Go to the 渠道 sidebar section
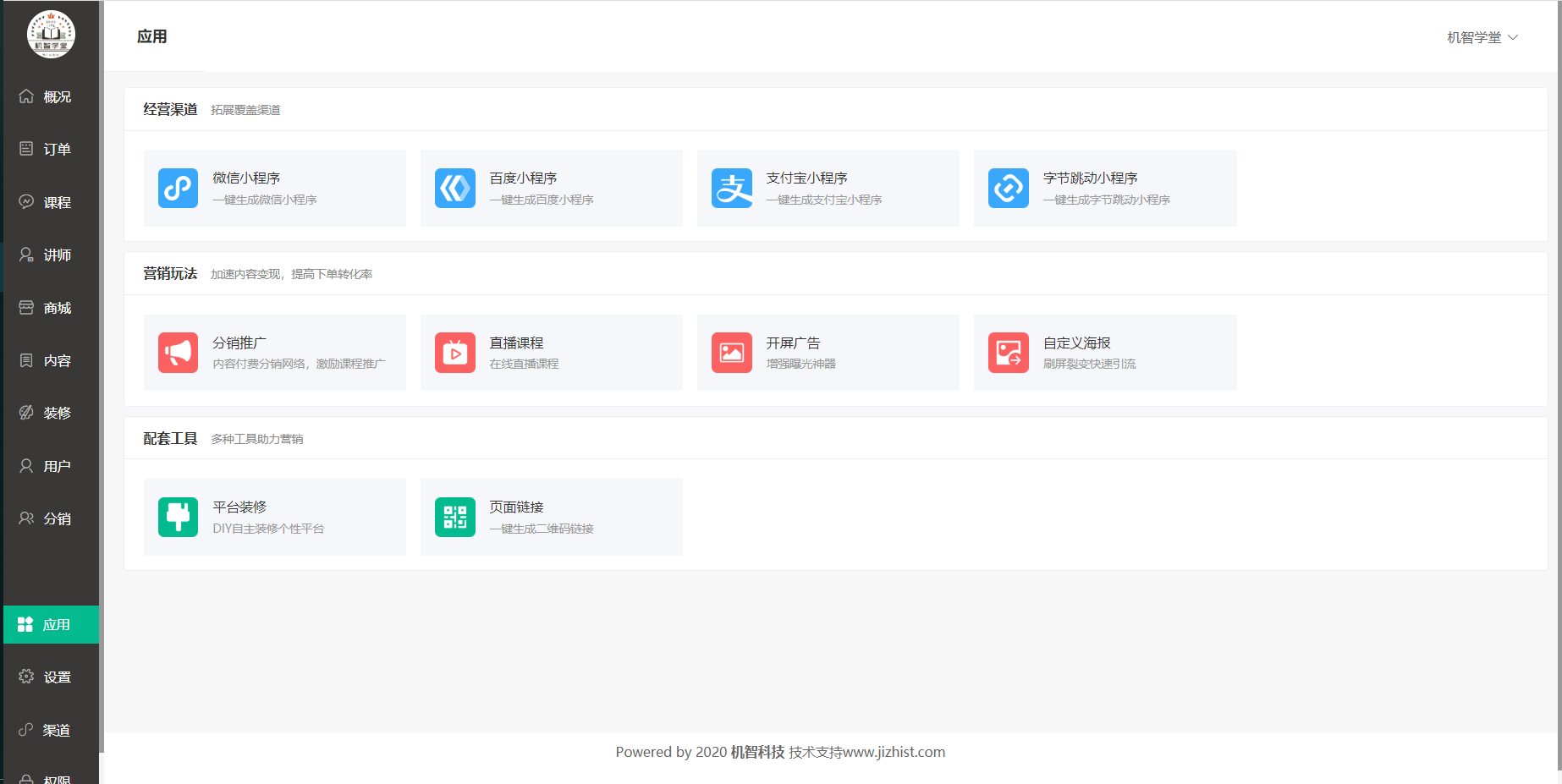The image size is (1562, 784). (51, 730)
